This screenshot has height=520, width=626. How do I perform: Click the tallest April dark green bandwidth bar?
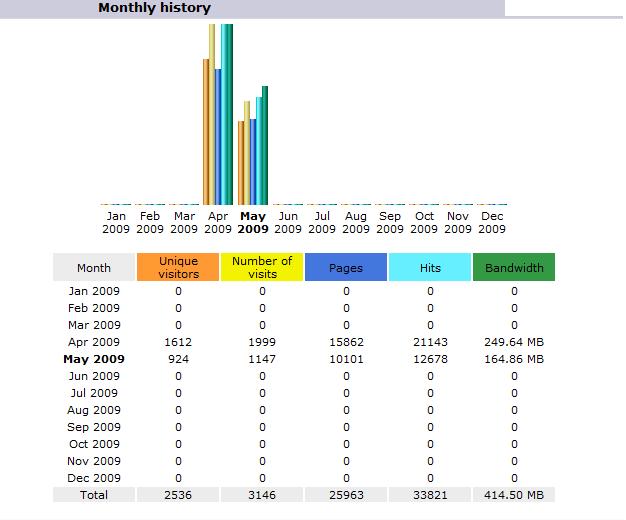coord(230,114)
